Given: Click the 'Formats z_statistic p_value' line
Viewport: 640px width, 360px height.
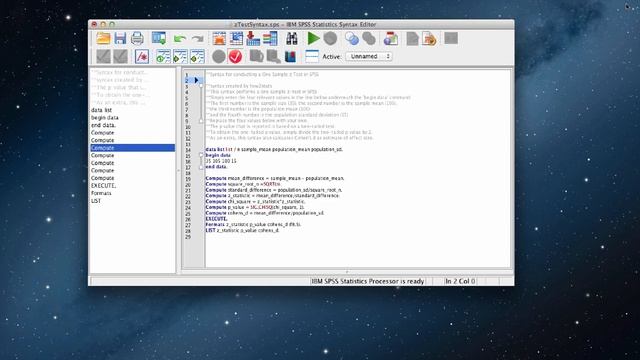Looking at the screenshot, I should 253,224.
